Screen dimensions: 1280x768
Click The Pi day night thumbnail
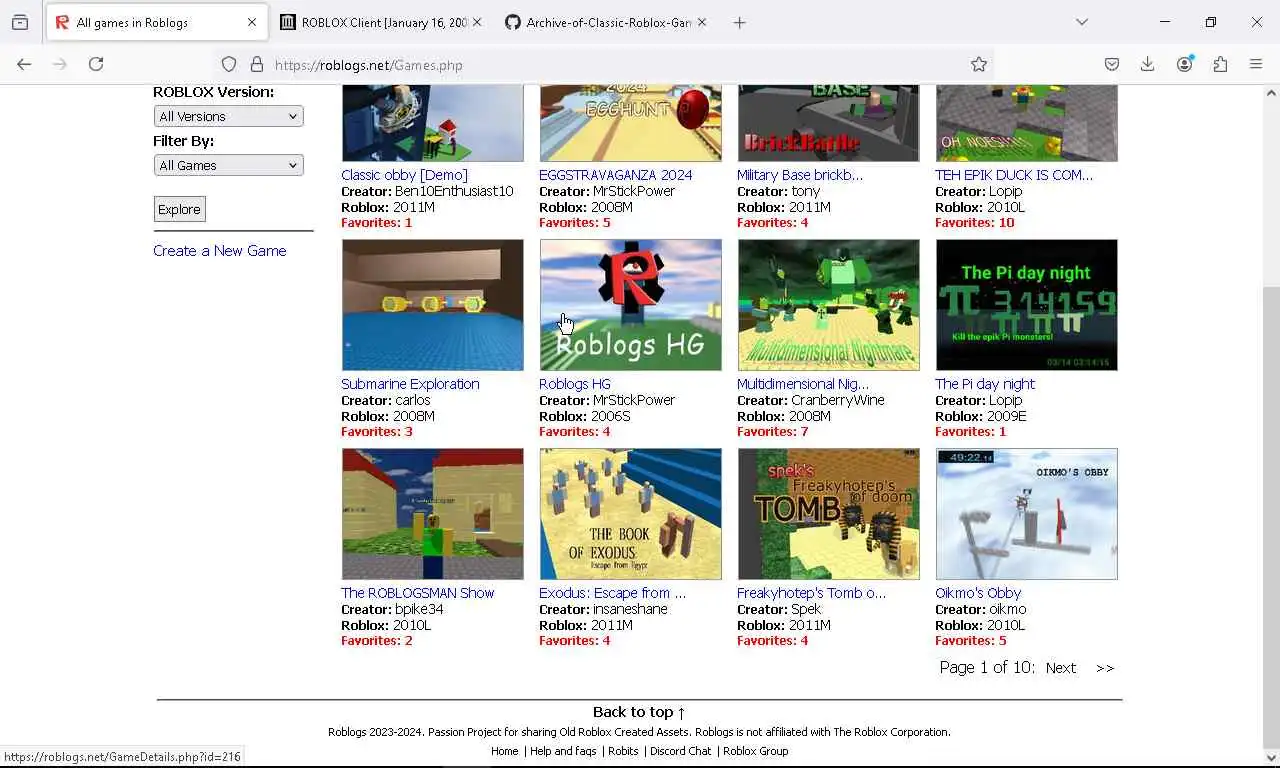(x=1027, y=305)
